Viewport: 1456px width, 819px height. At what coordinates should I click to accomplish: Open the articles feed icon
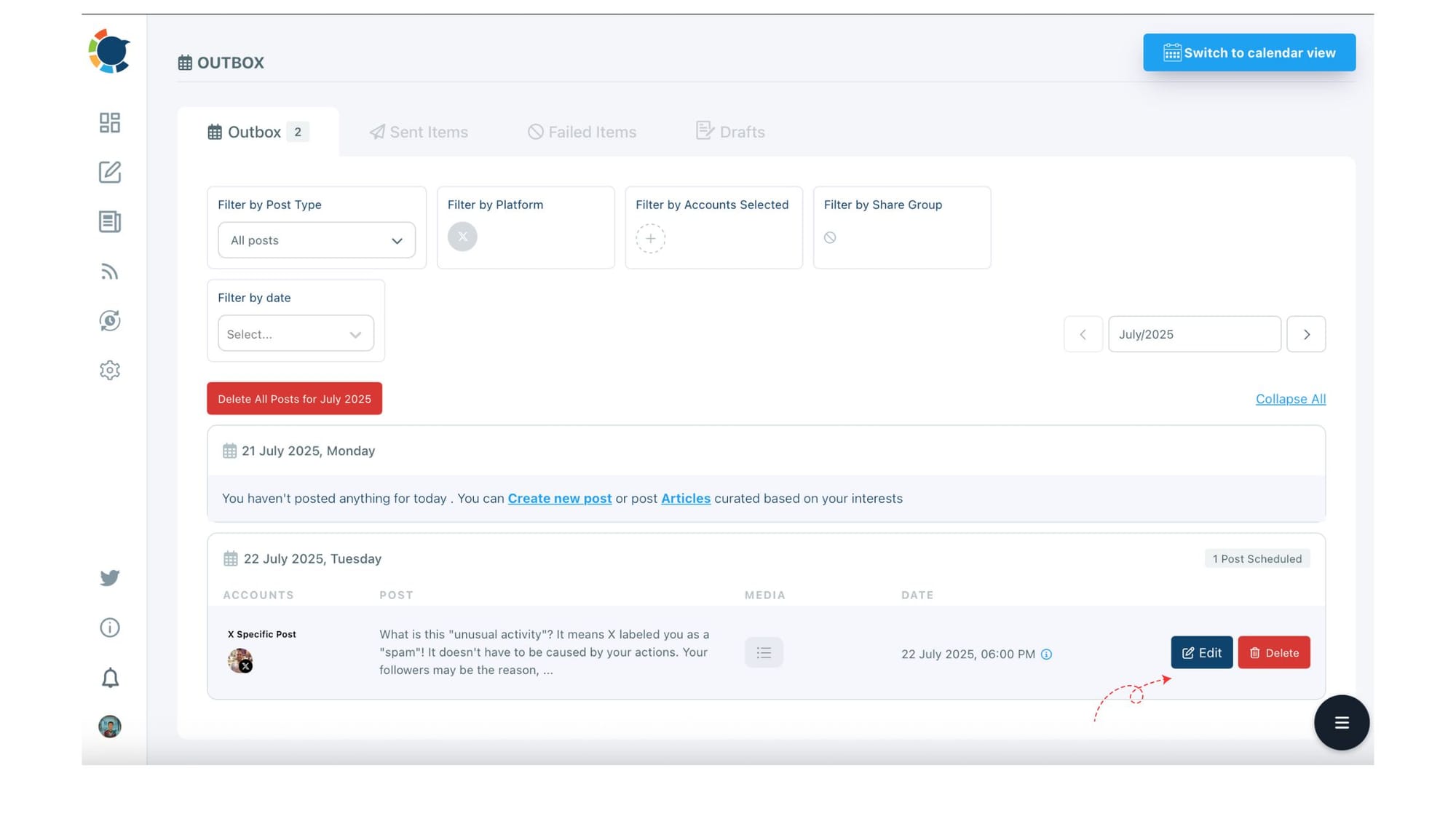[109, 222]
